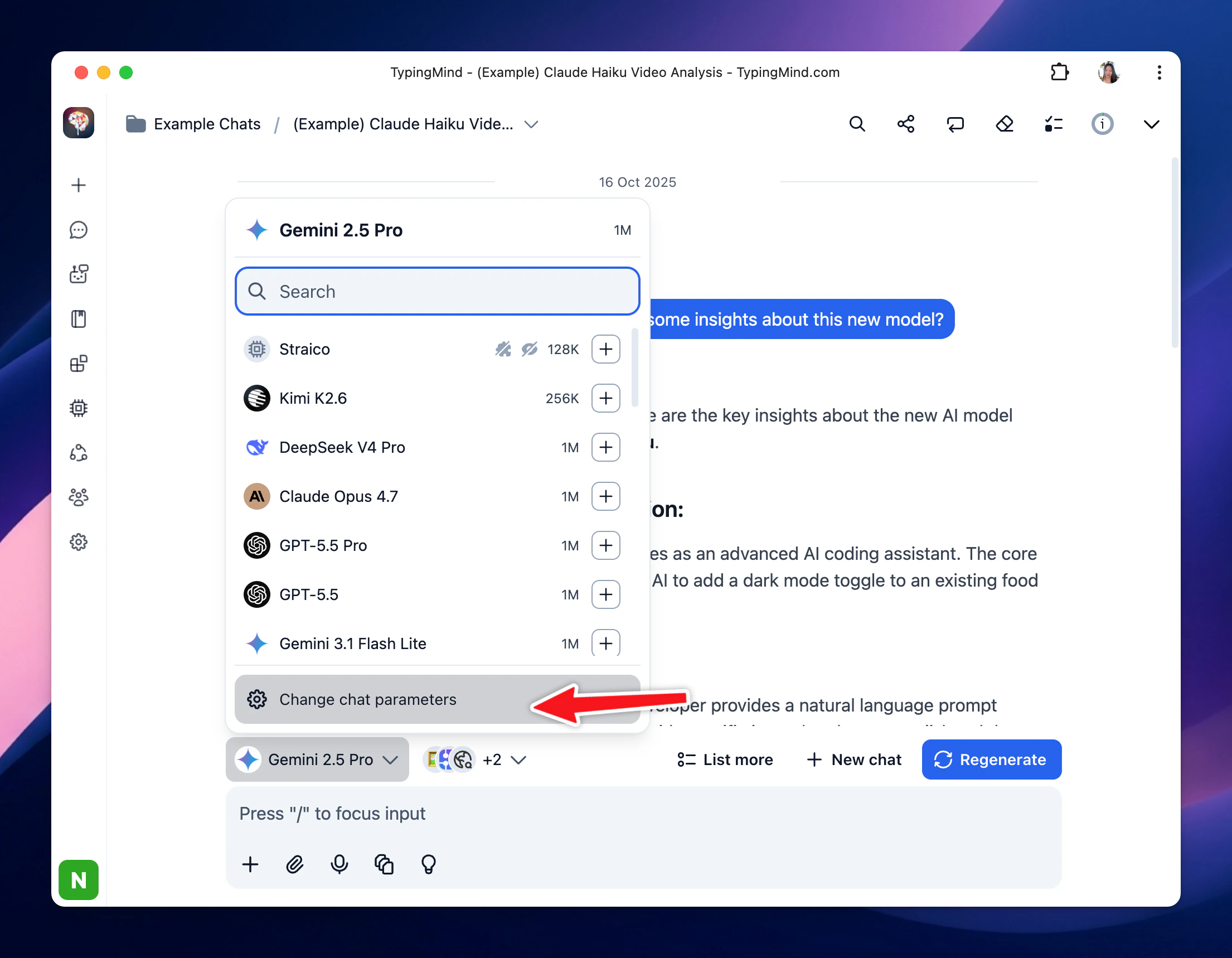The width and height of the screenshot is (1232, 958).
Task: Open the Plugins blocks icon in sidebar
Action: tap(79, 364)
